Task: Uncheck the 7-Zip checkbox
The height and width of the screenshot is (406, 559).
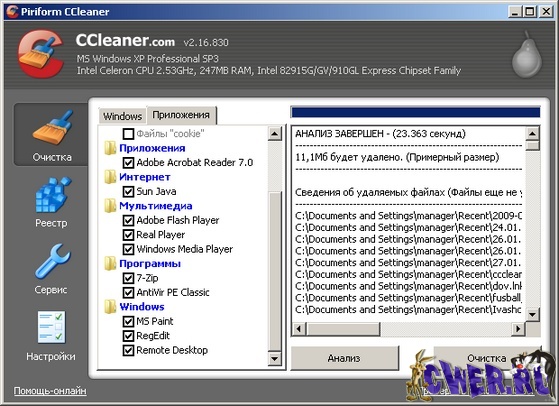Action: (128, 278)
